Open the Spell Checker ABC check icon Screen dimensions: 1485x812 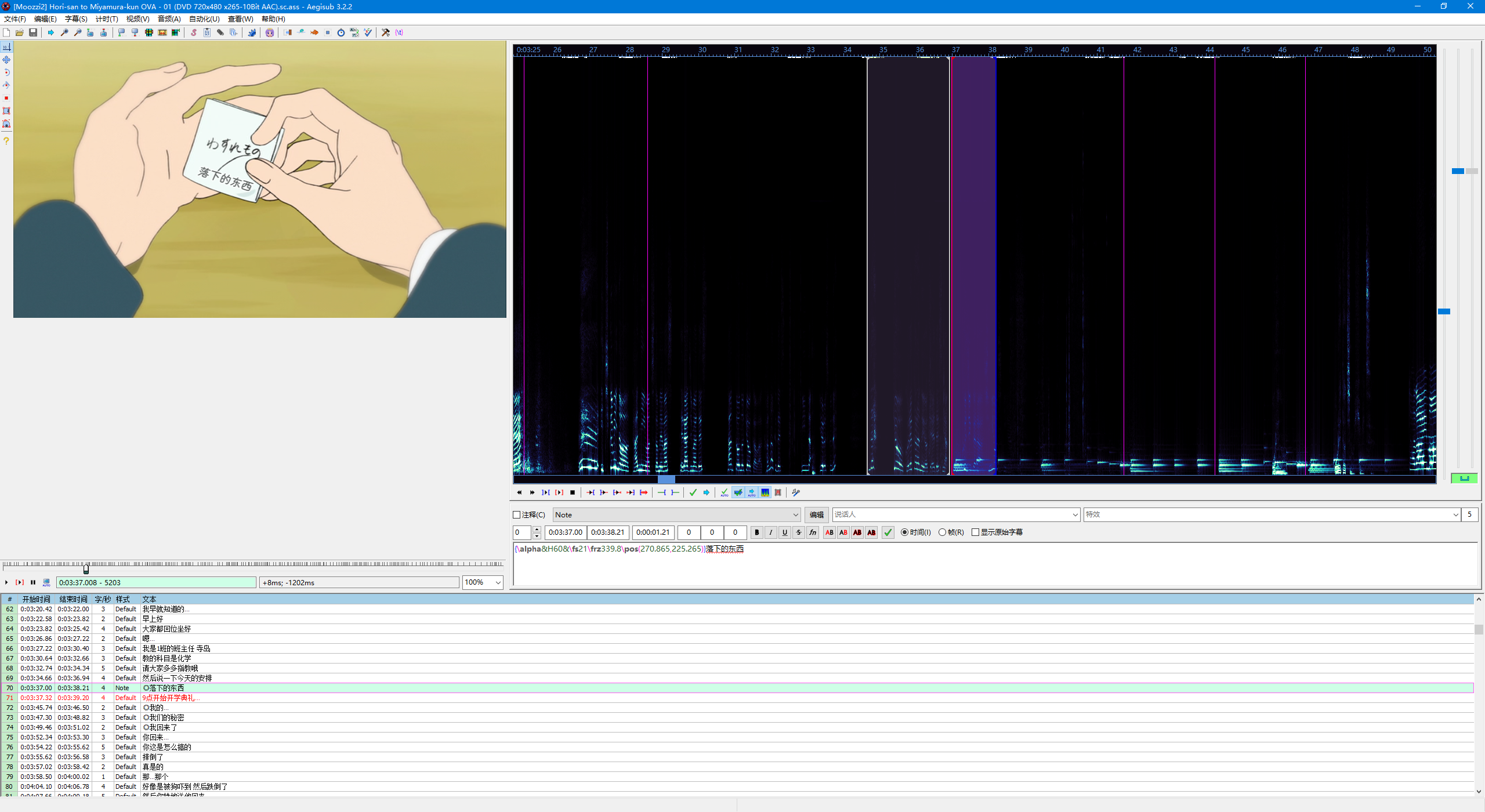click(x=368, y=32)
